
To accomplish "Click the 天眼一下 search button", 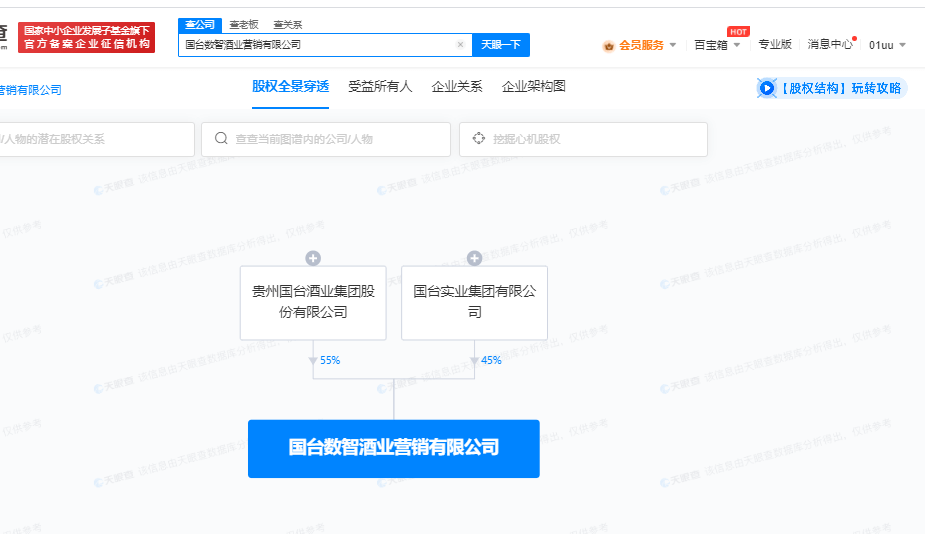I will [501, 45].
